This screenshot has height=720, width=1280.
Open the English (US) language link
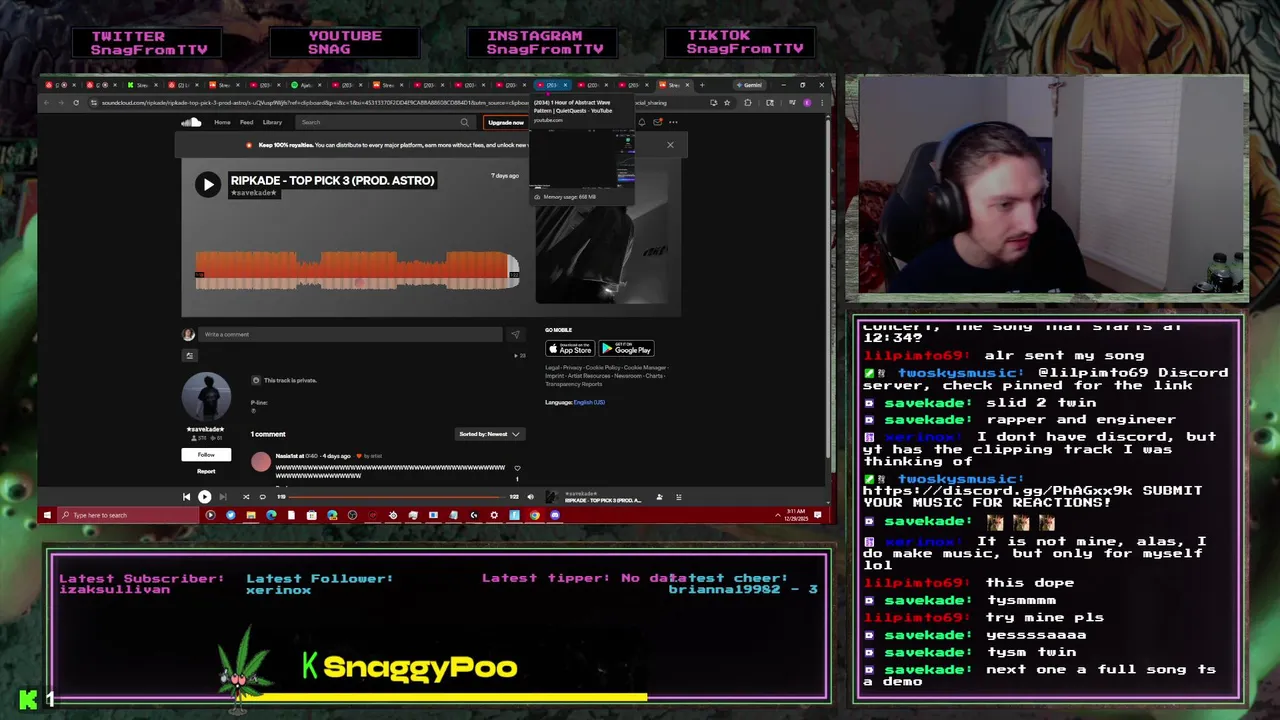[x=589, y=402]
